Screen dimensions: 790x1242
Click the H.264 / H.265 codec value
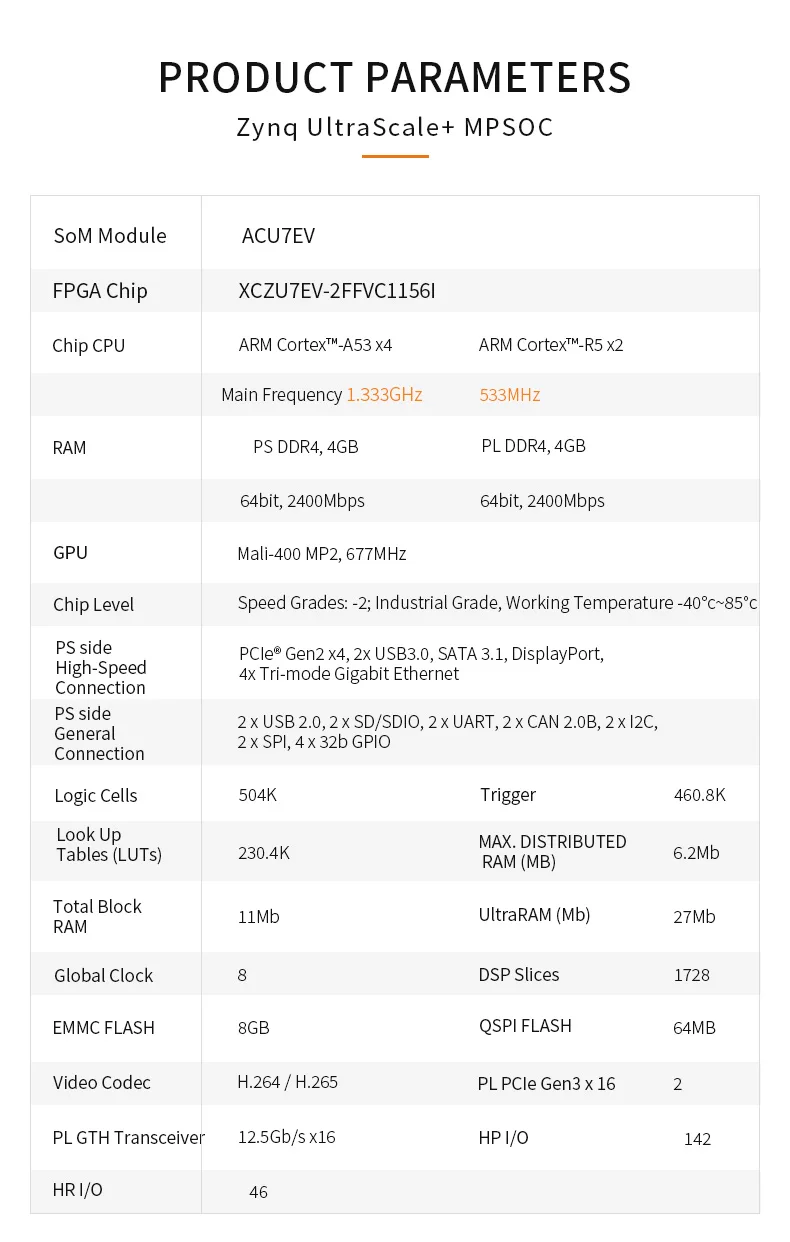coord(287,1082)
